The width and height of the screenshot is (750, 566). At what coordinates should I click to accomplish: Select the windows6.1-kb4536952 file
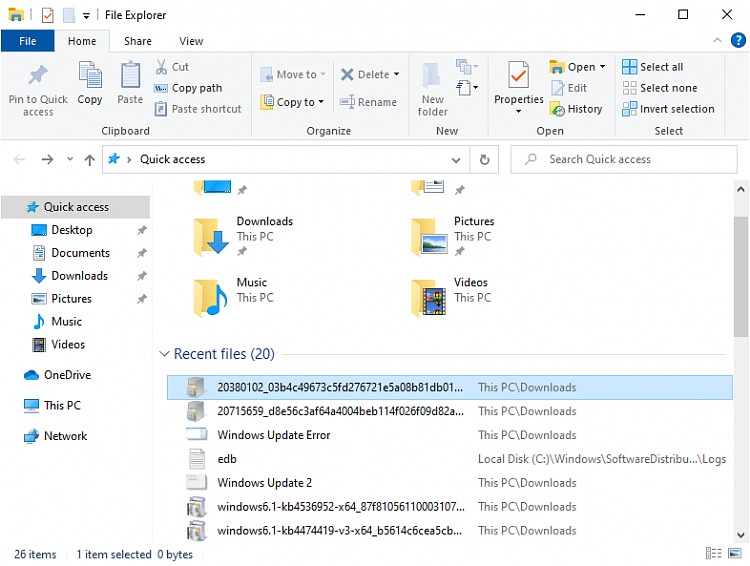click(450, 507)
